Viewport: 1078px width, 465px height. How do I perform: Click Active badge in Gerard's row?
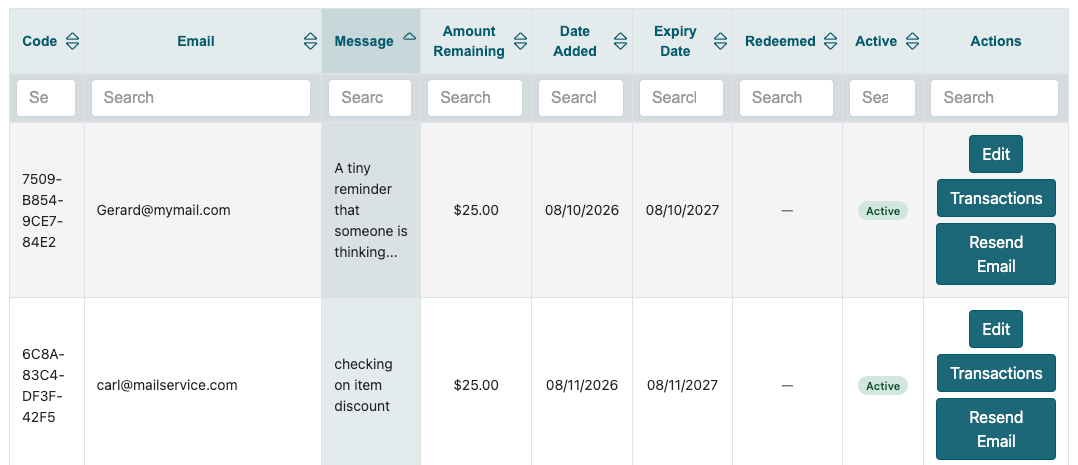point(883,211)
